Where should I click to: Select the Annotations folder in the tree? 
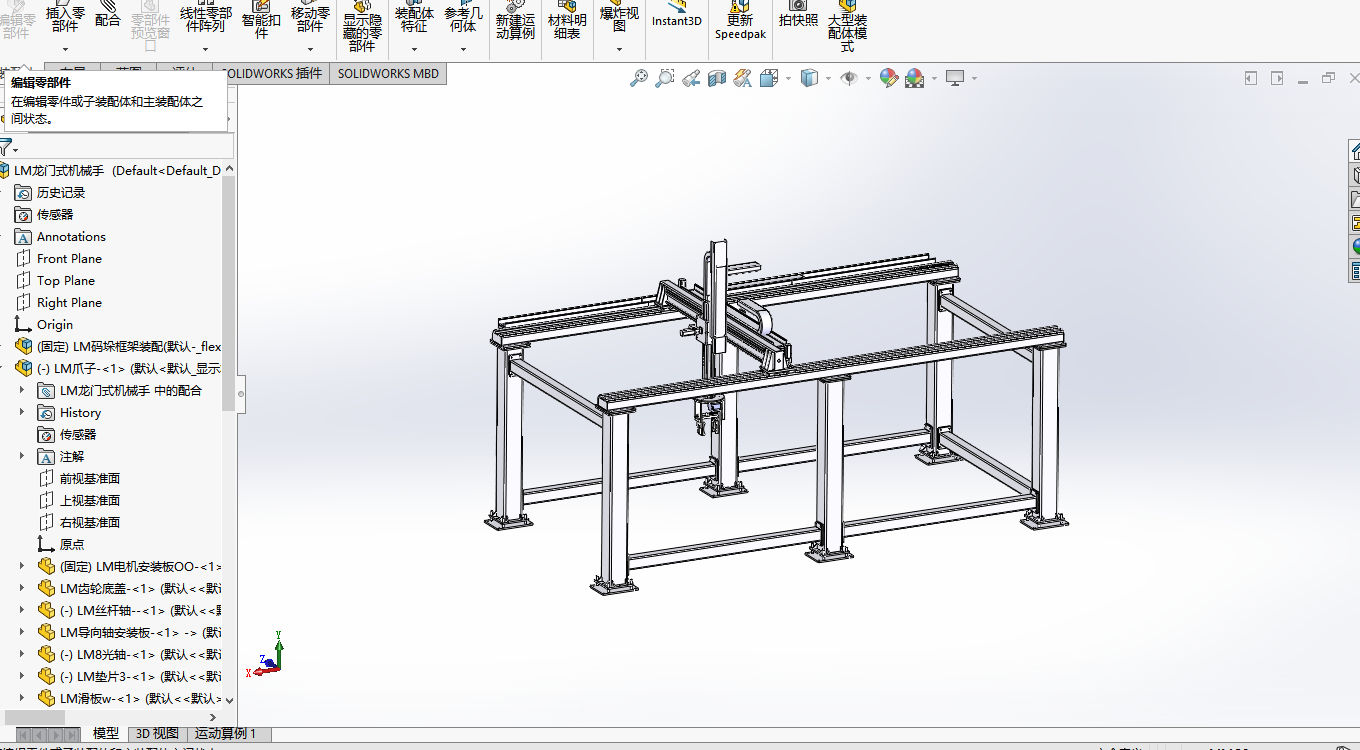pos(71,236)
